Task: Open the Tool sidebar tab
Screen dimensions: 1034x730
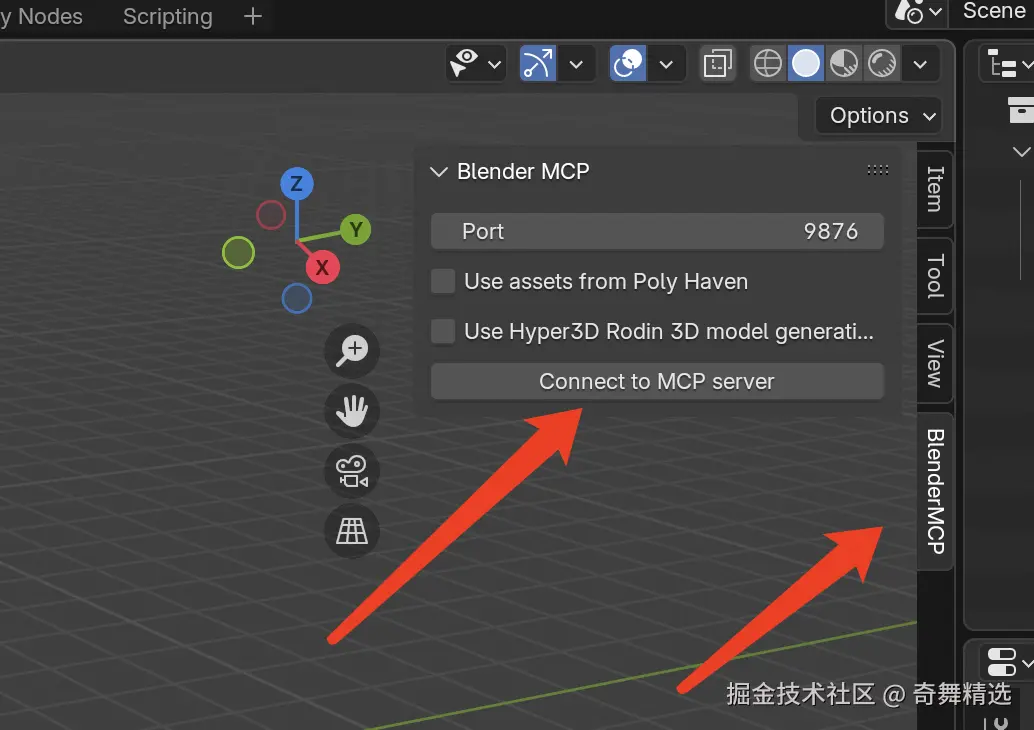Action: (x=935, y=276)
